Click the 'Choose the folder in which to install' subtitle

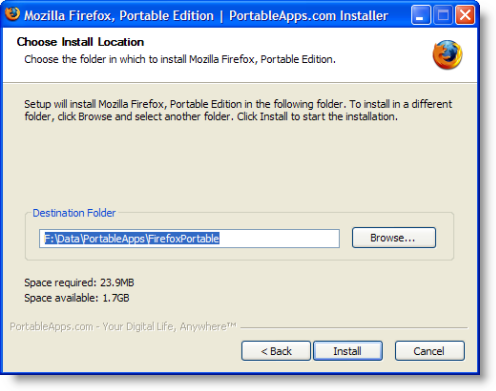coord(180,59)
